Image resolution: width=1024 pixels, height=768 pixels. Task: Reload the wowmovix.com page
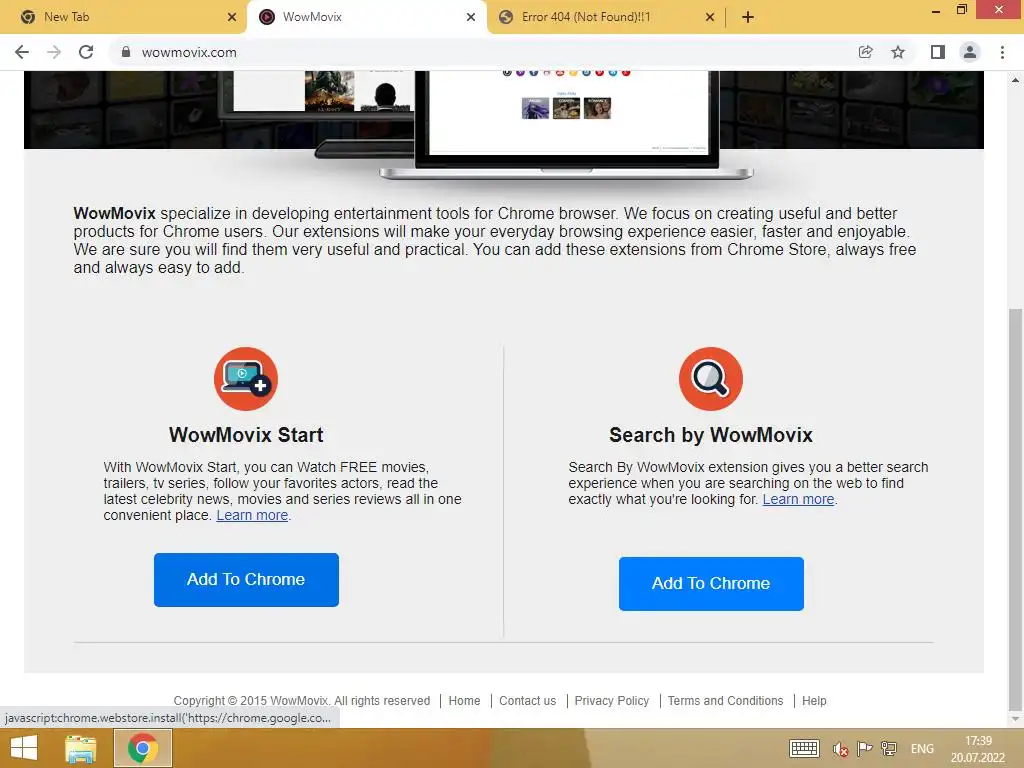(86, 52)
